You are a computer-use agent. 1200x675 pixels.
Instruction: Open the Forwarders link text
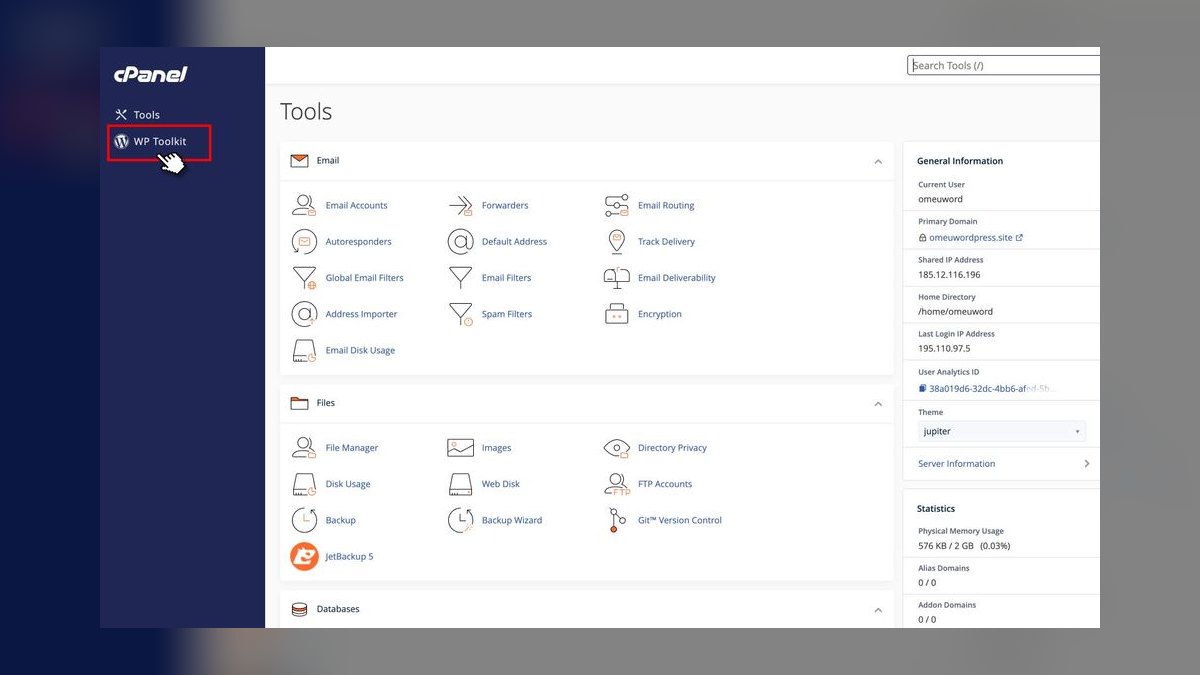click(505, 205)
